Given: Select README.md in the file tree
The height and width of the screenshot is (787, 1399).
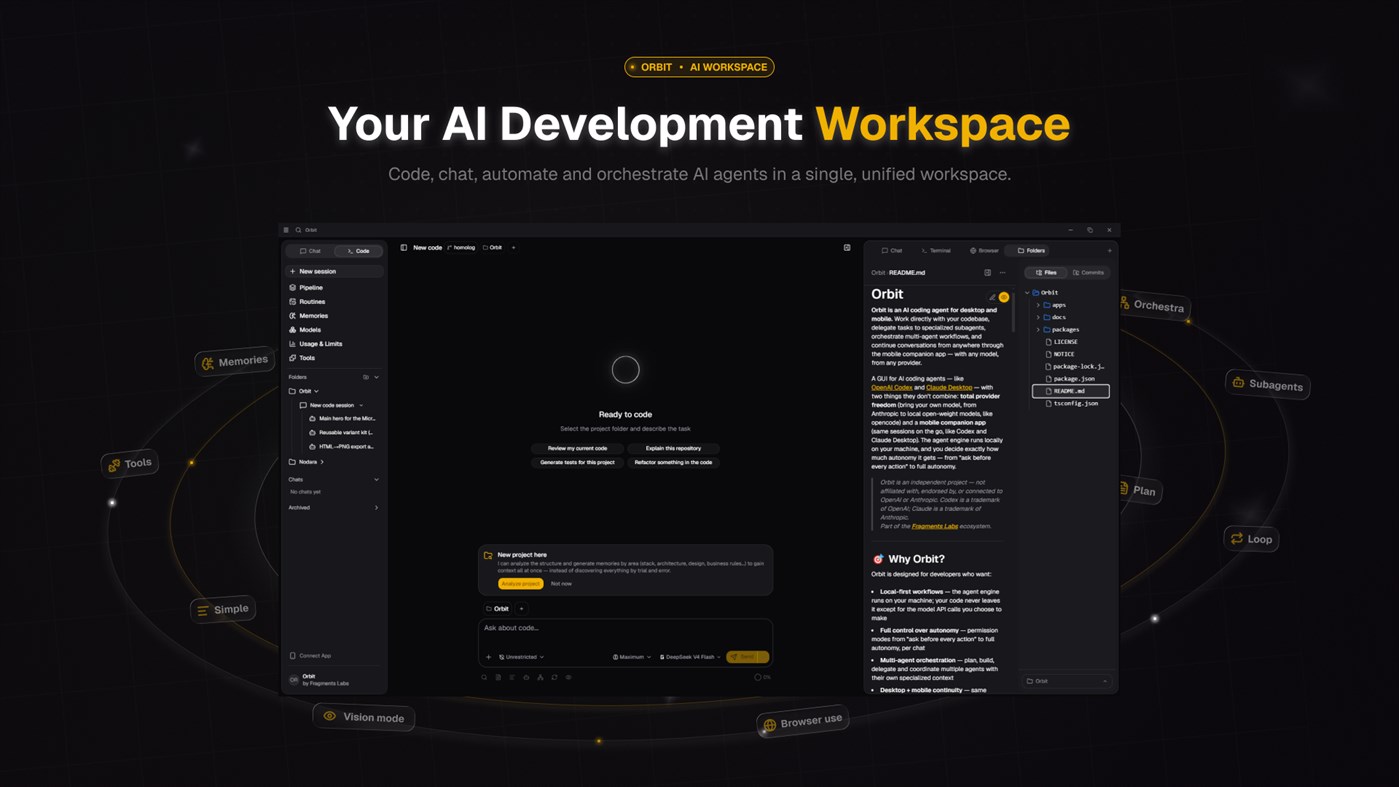Looking at the screenshot, I should tap(1070, 391).
